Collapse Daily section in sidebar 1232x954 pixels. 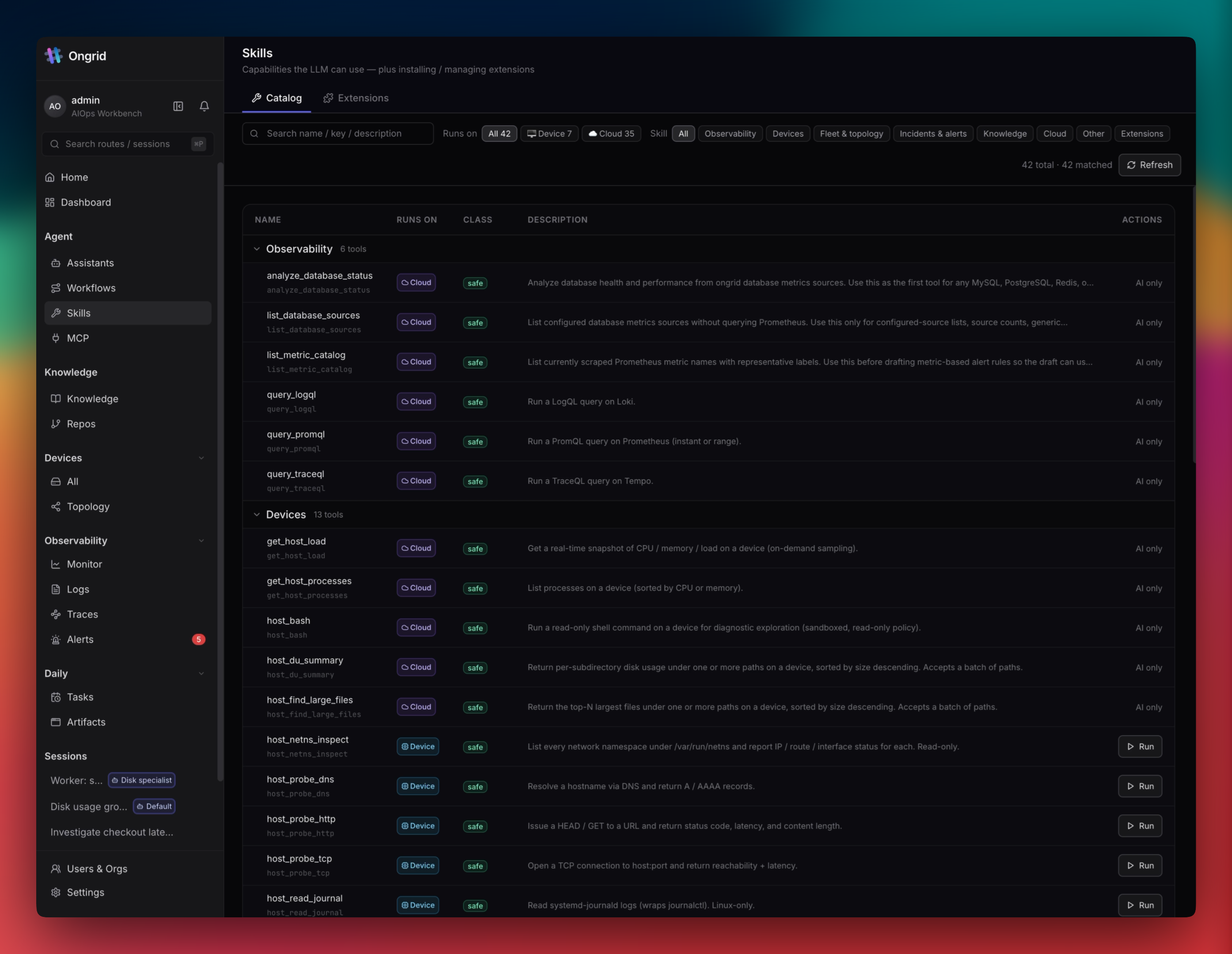click(x=202, y=673)
